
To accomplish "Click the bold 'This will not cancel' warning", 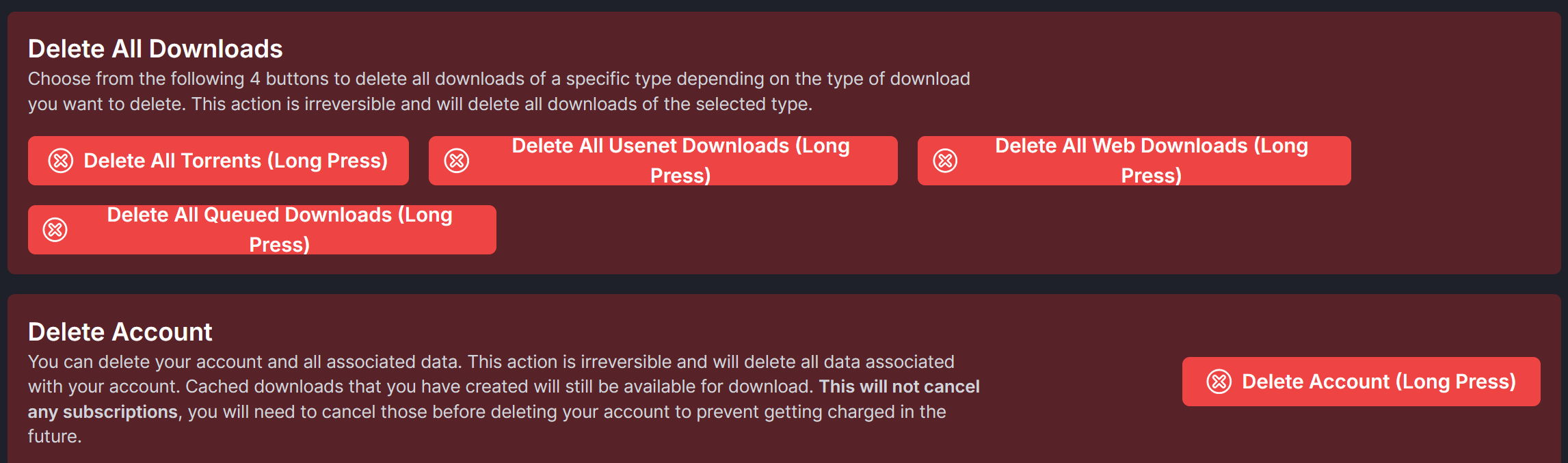I will pyautogui.click(x=900, y=387).
